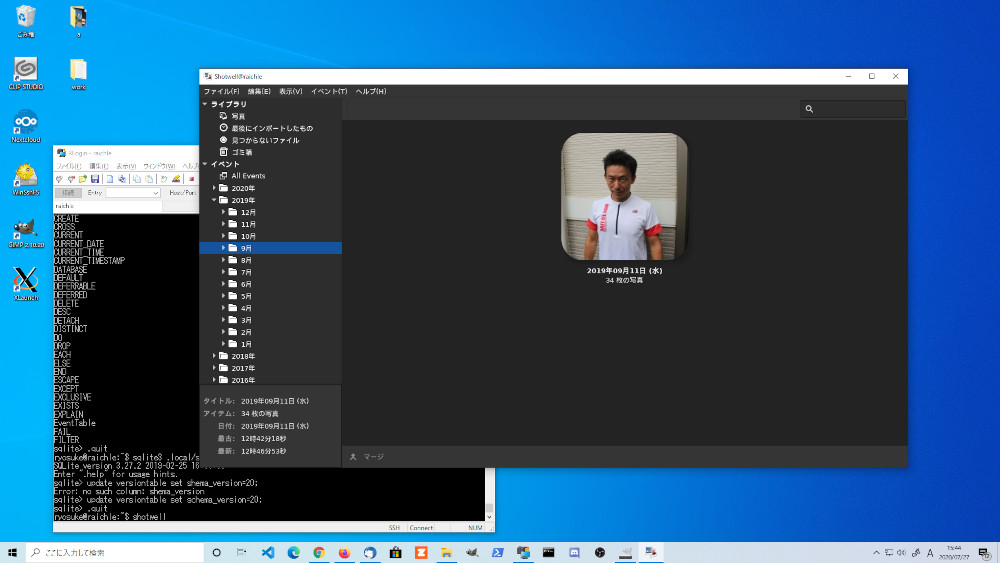The width and height of the screenshot is (1000, 563).
Task: Open Shotwell's ヘルプ(H) menu
Action: point(371,92)
